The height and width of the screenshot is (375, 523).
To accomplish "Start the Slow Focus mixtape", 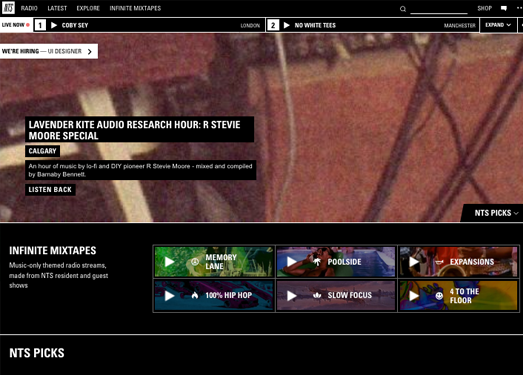I will pyautogui.click(x=292, y=296).
